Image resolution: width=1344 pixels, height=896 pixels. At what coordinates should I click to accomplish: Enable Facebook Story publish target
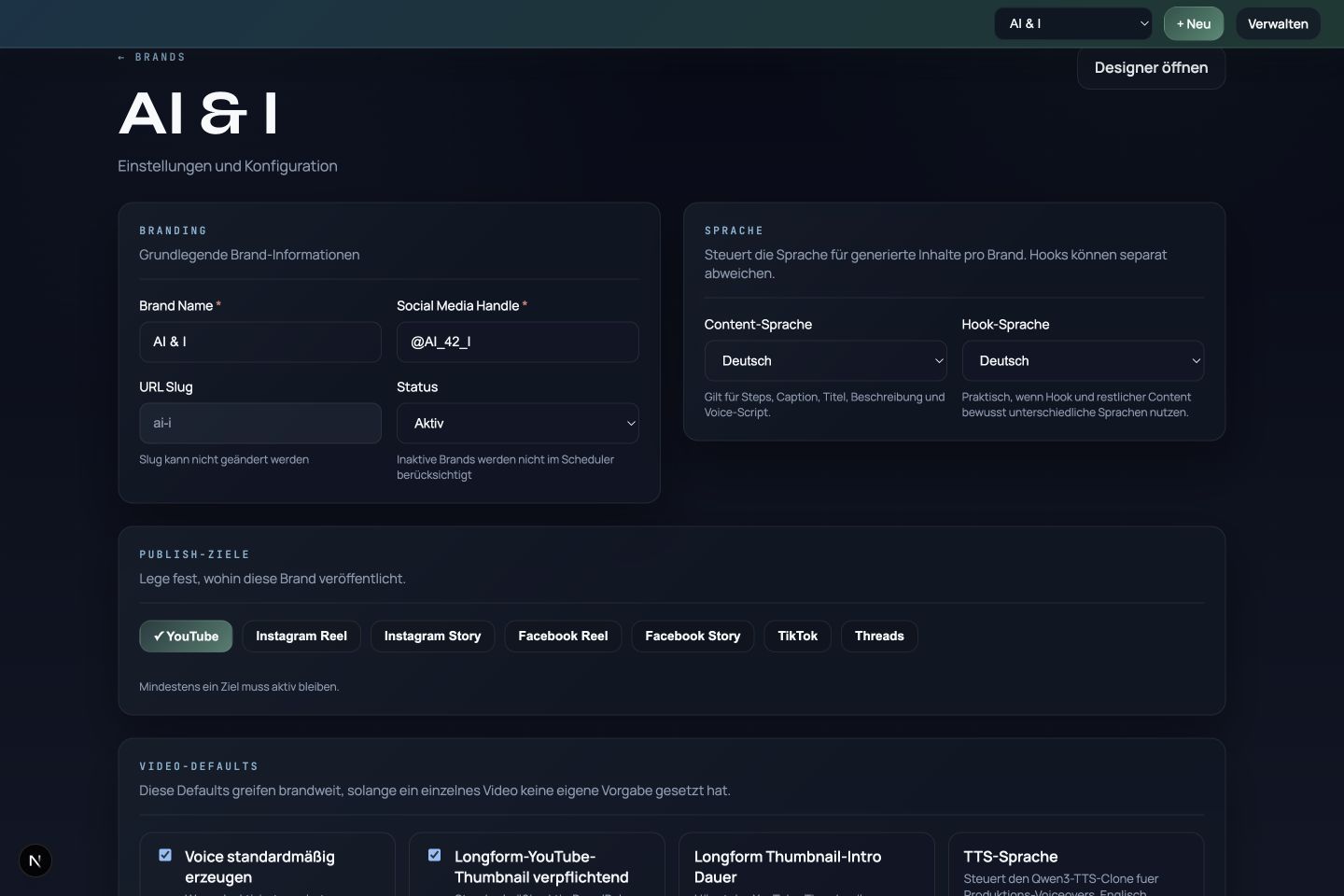[693, 636]
